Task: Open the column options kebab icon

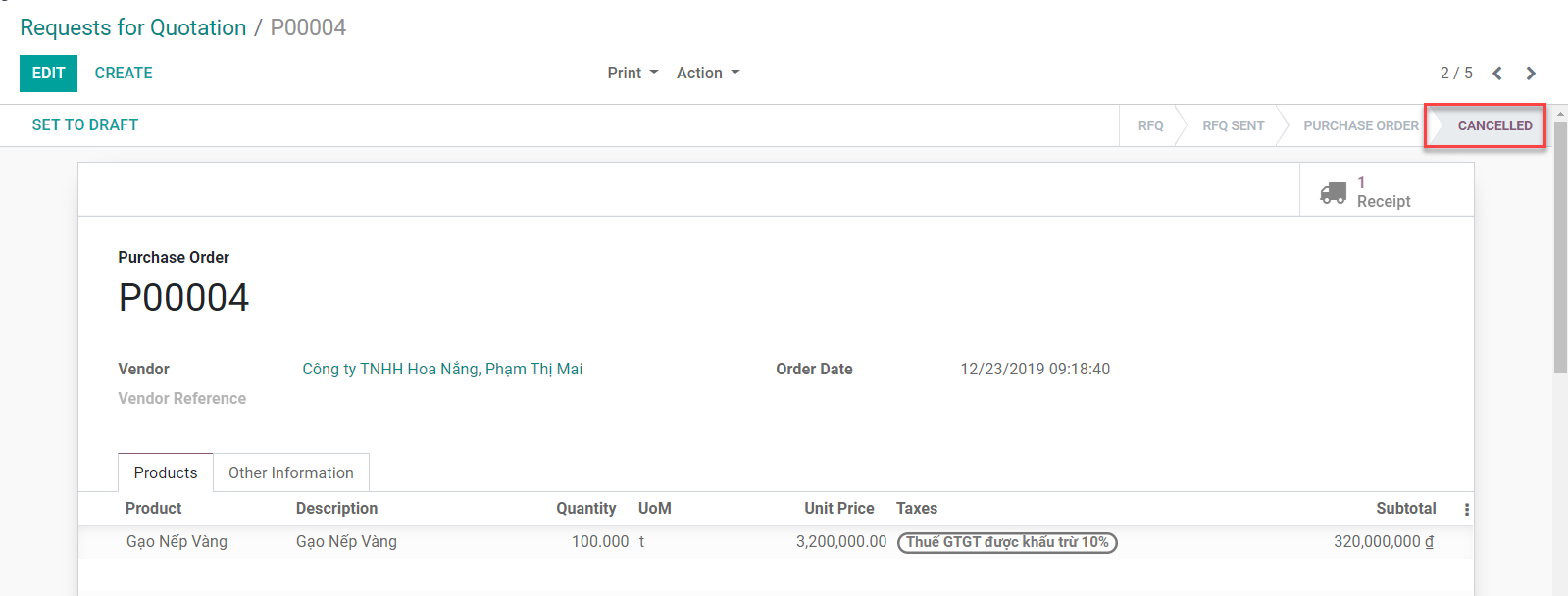Action: pos(1466,510)
